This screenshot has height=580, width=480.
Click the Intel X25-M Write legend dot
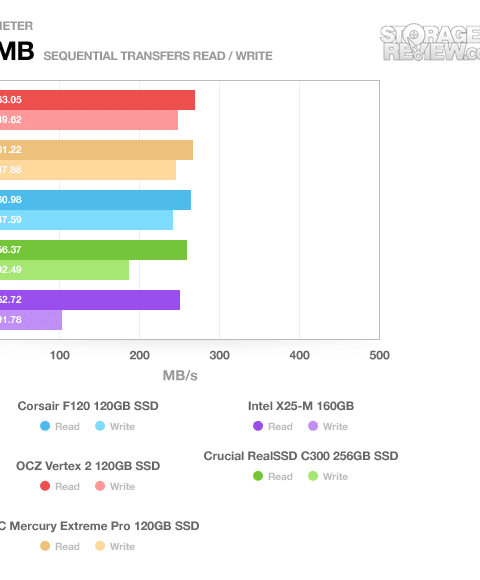click(x=313, y=426)
